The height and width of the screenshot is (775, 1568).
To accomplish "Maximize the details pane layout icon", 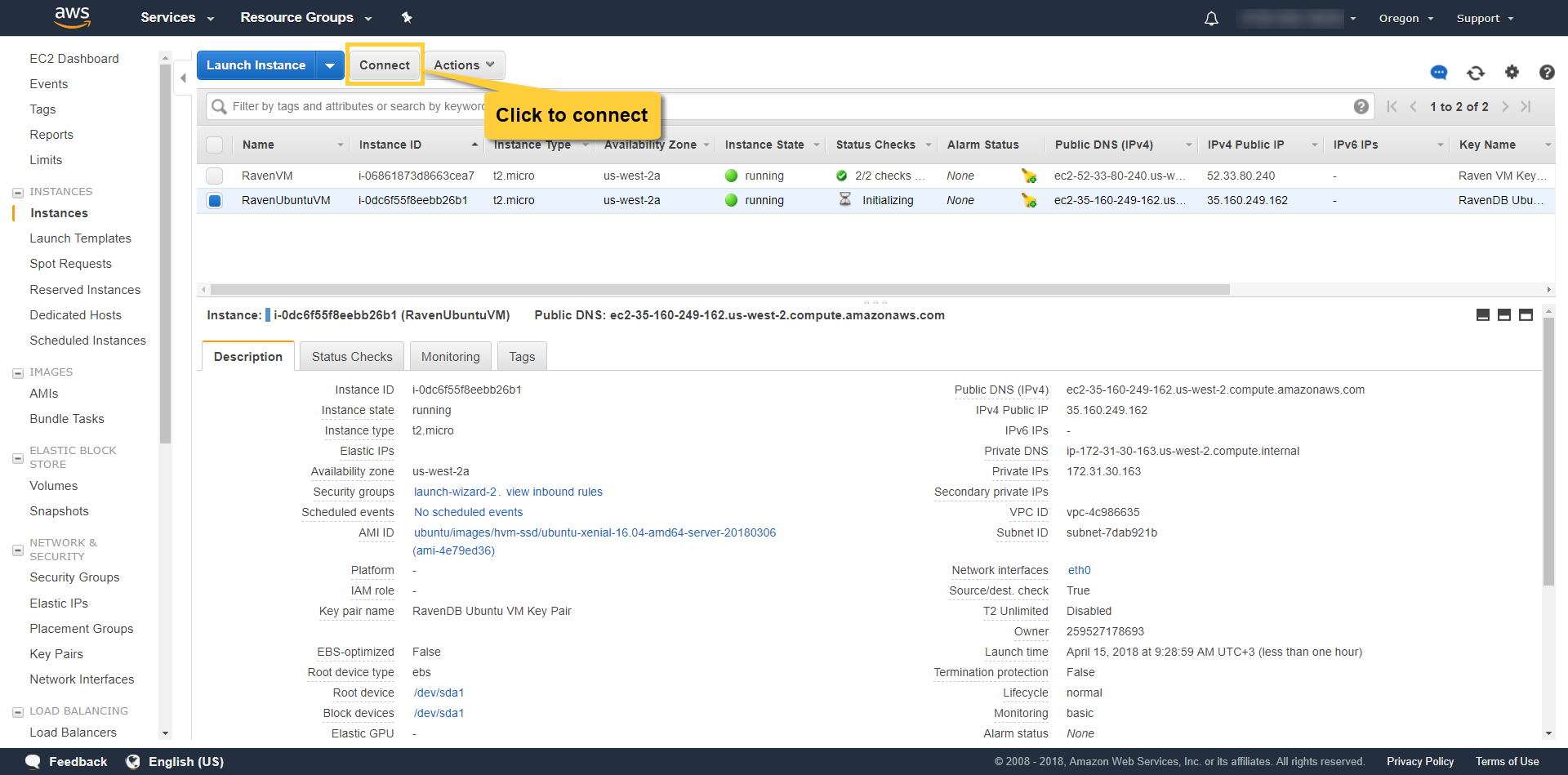I will pos(1526,315).
